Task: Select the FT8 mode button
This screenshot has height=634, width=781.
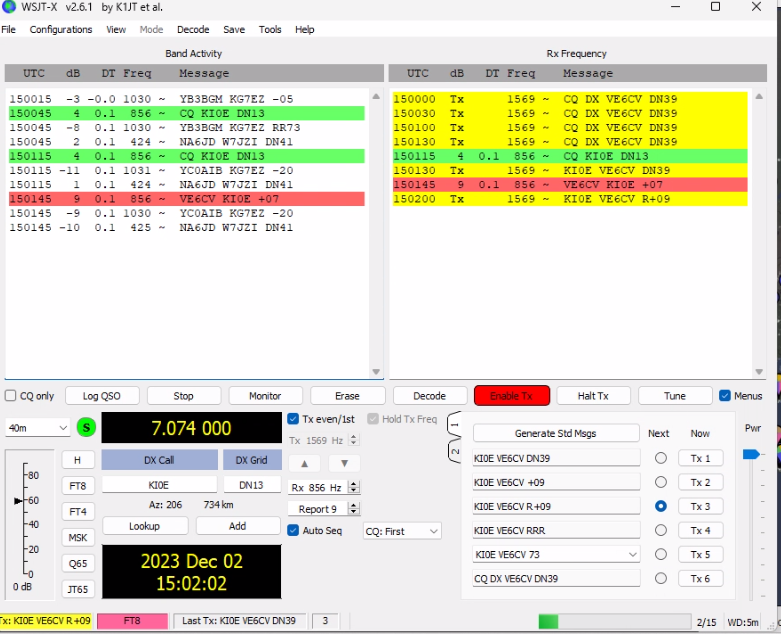Action: click(x=78, y=485)
